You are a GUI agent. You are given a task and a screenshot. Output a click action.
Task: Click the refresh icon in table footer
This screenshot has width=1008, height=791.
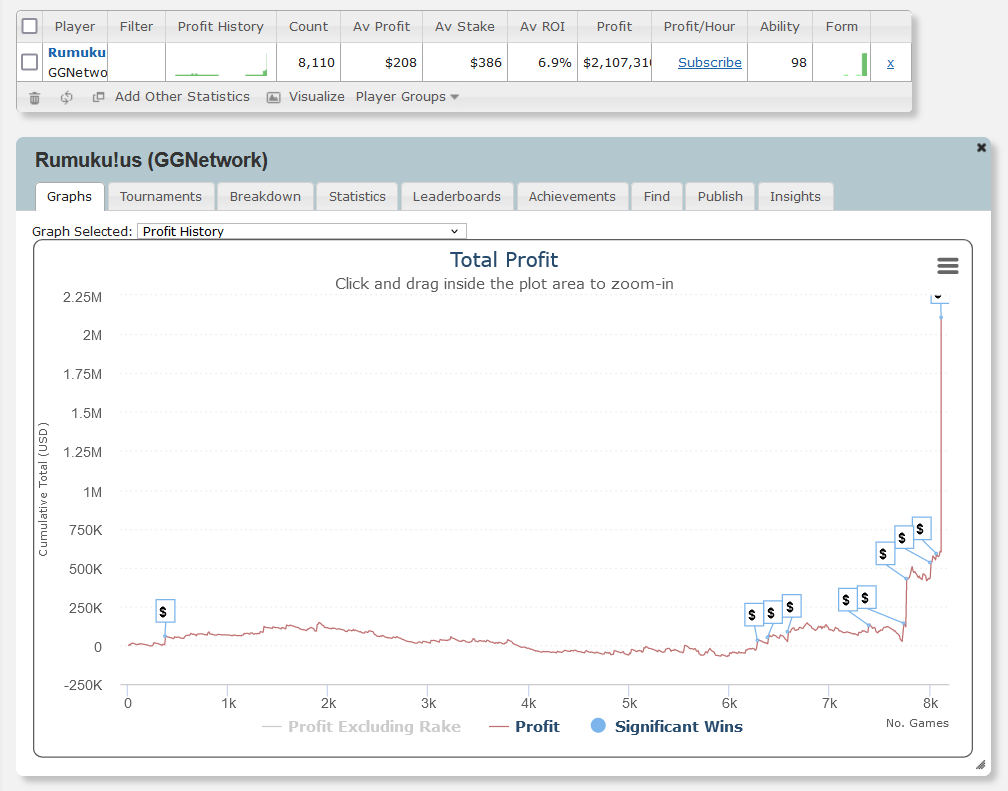coord(67,97)
